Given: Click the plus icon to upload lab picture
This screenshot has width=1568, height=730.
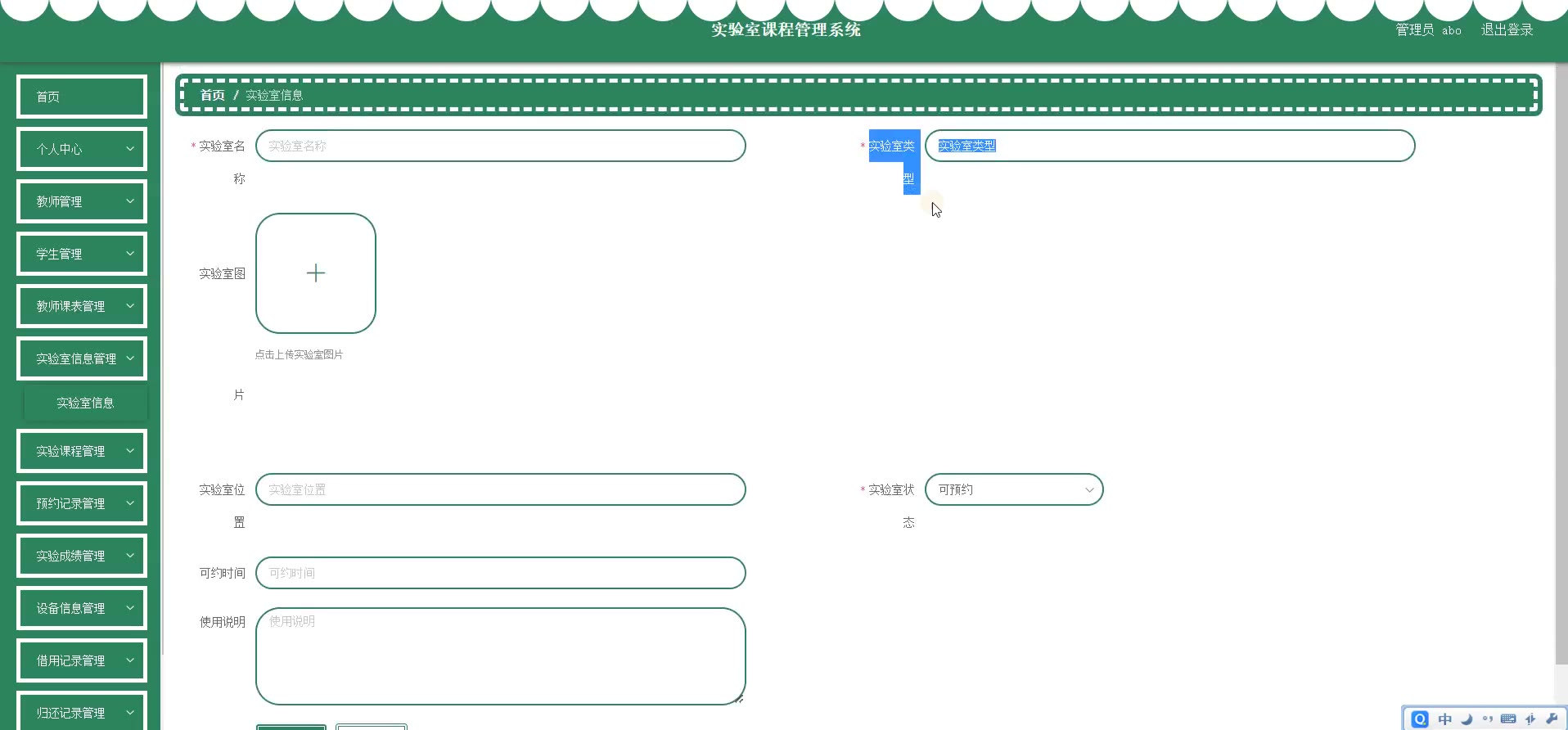Looking at the screenshot, I should point(316,273).
